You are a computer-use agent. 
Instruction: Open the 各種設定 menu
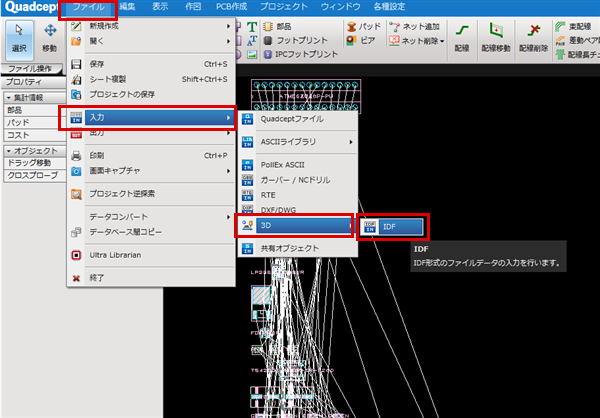pos(389,7)
